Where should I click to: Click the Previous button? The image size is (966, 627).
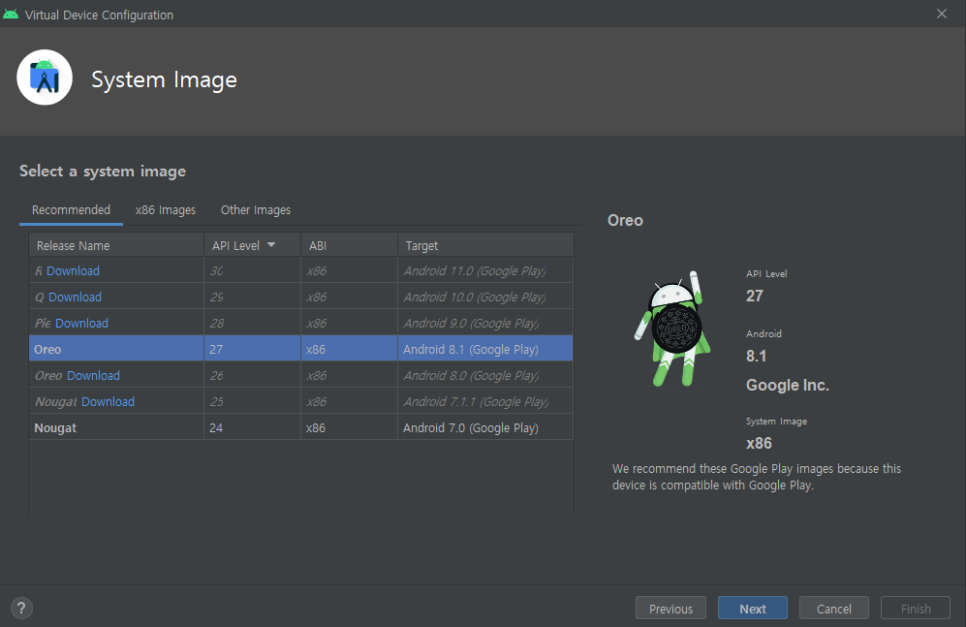pos(671,609)
